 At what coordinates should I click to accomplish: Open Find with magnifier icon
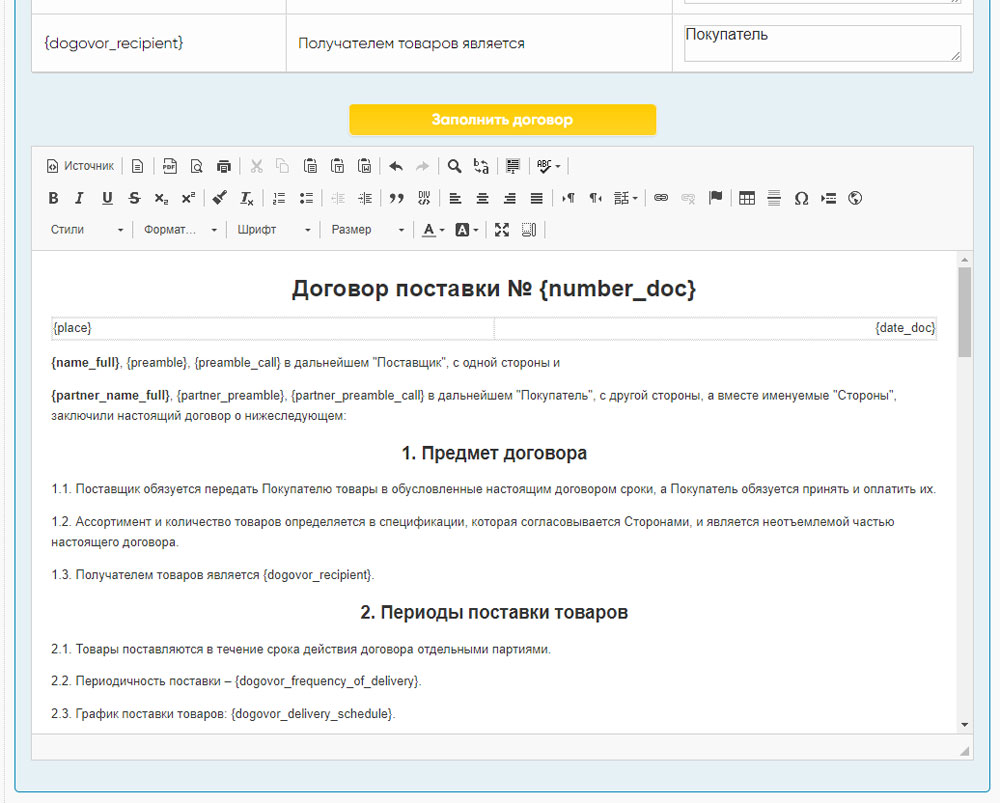tap(454, 166)
